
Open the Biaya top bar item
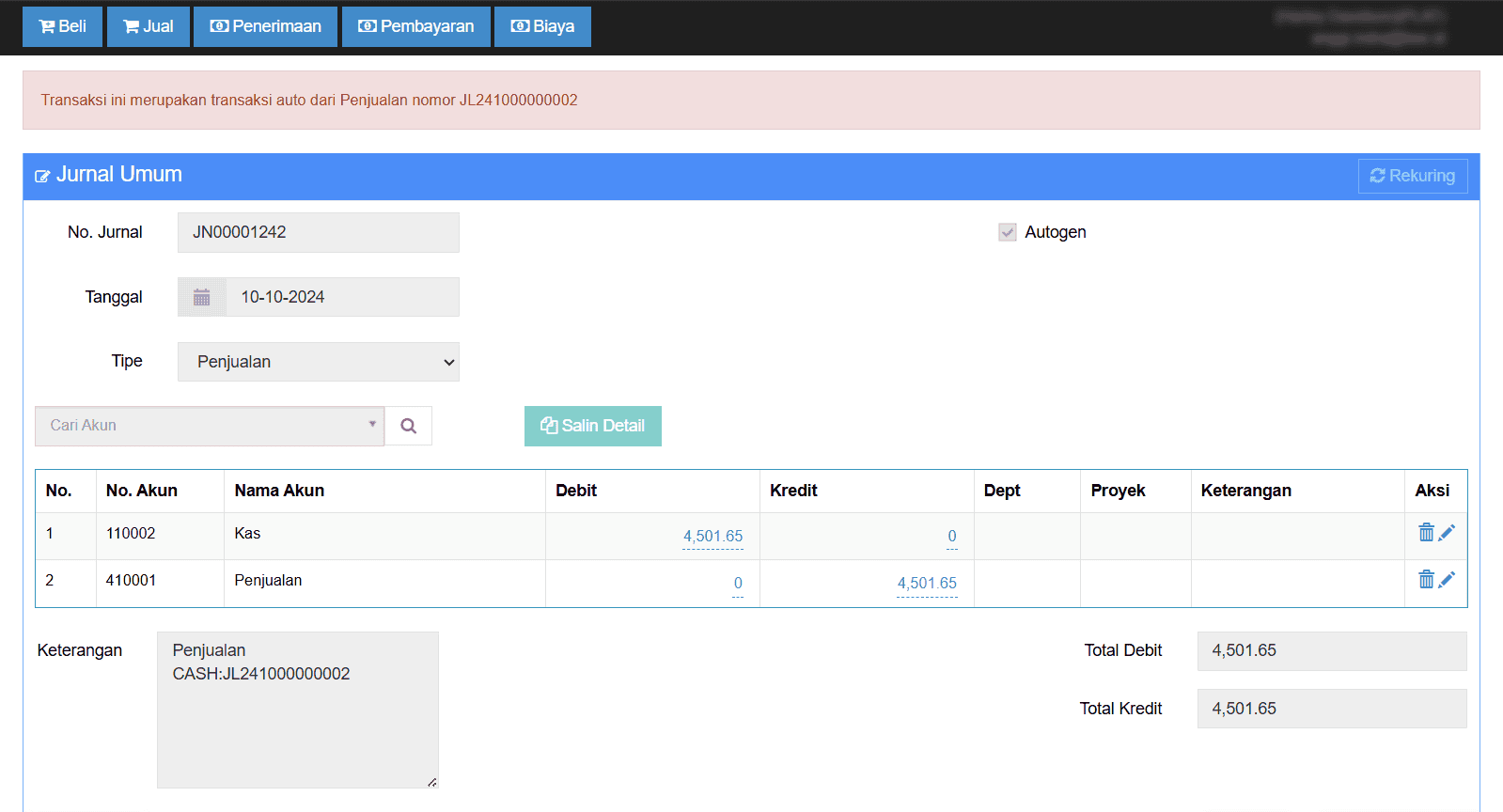click(542, 26)
